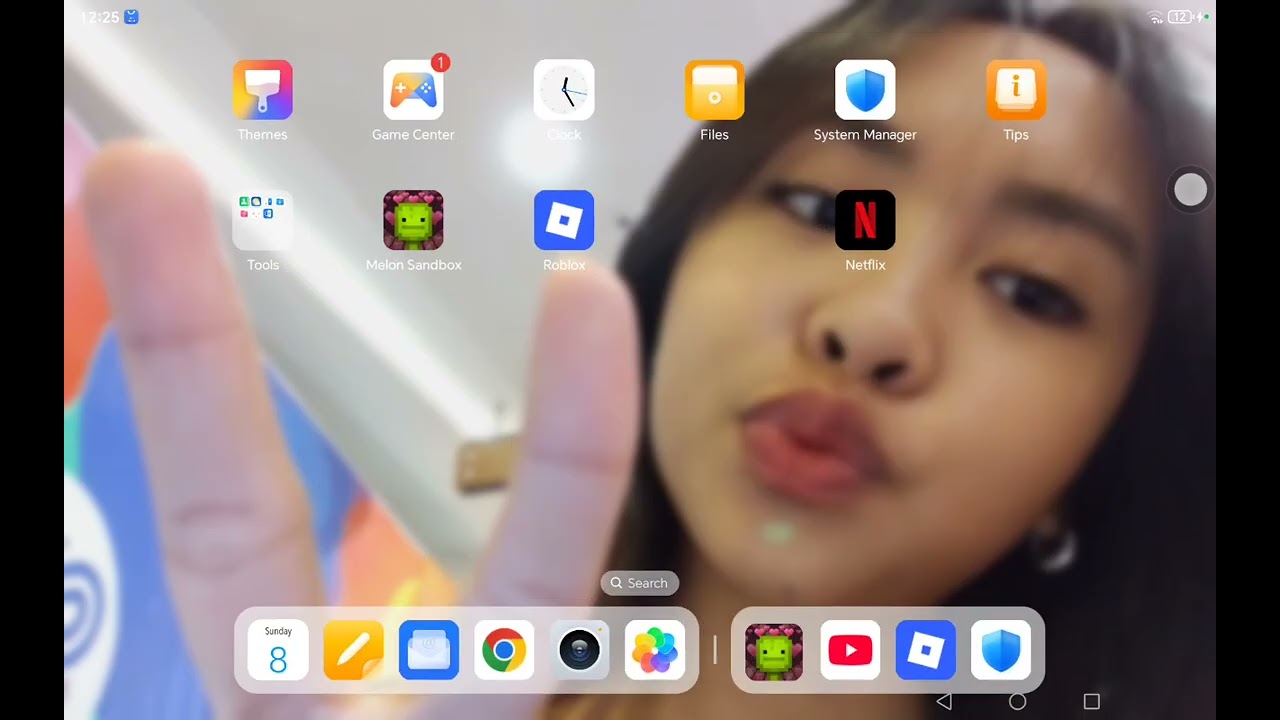Launch Roblox from recent dock
The image size is (1280, 720).
pos(925,650)
